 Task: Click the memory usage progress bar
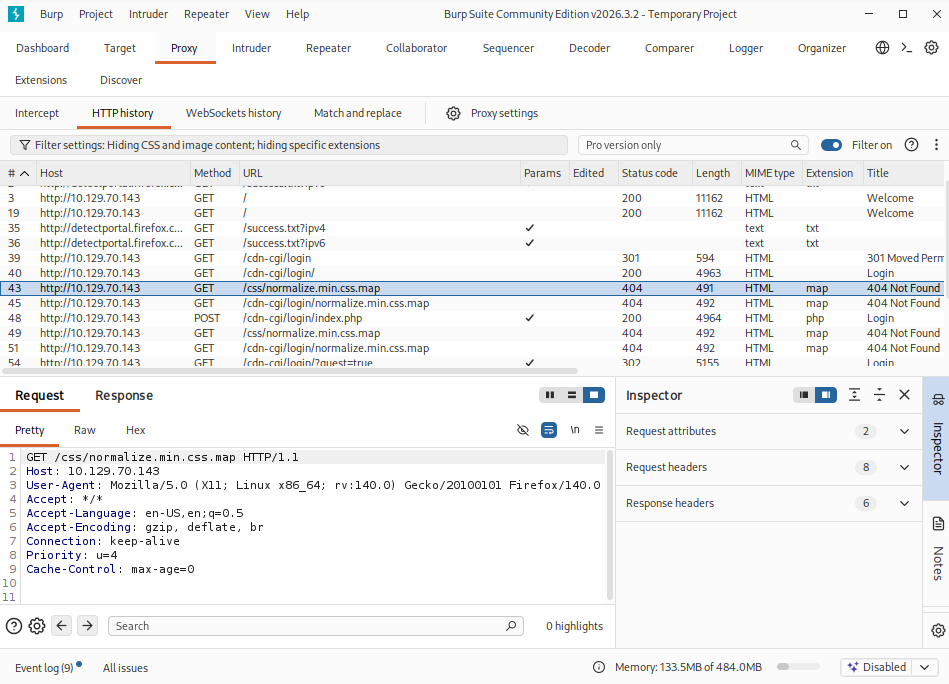(798, 666)
